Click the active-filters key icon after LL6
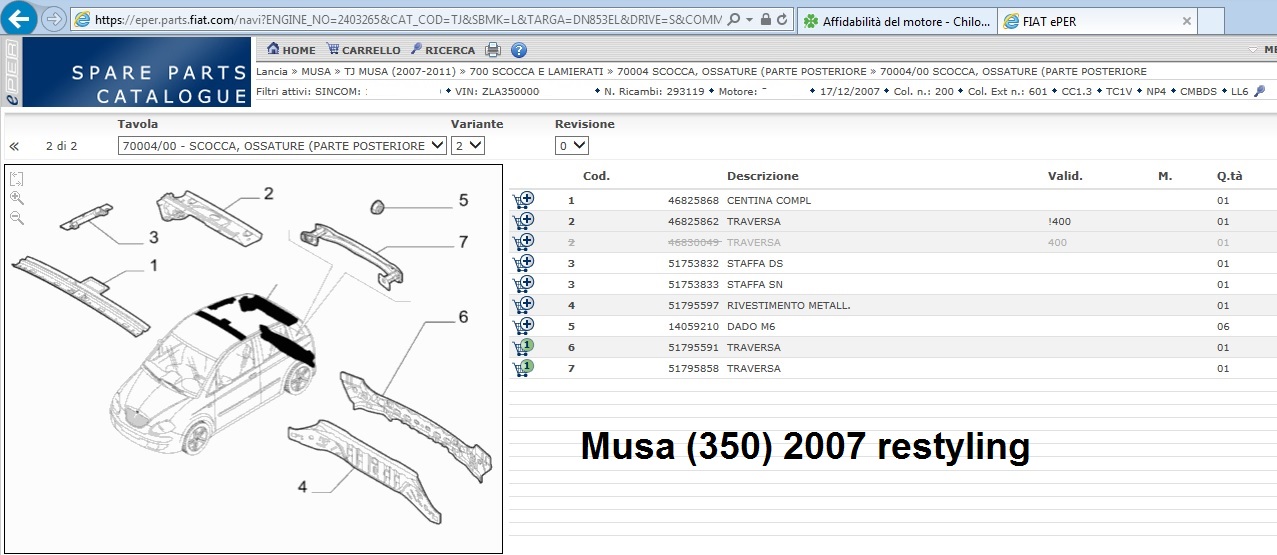Viewport: 1277px width, 555px height. pyautogui.click(x=1259, y=91)
